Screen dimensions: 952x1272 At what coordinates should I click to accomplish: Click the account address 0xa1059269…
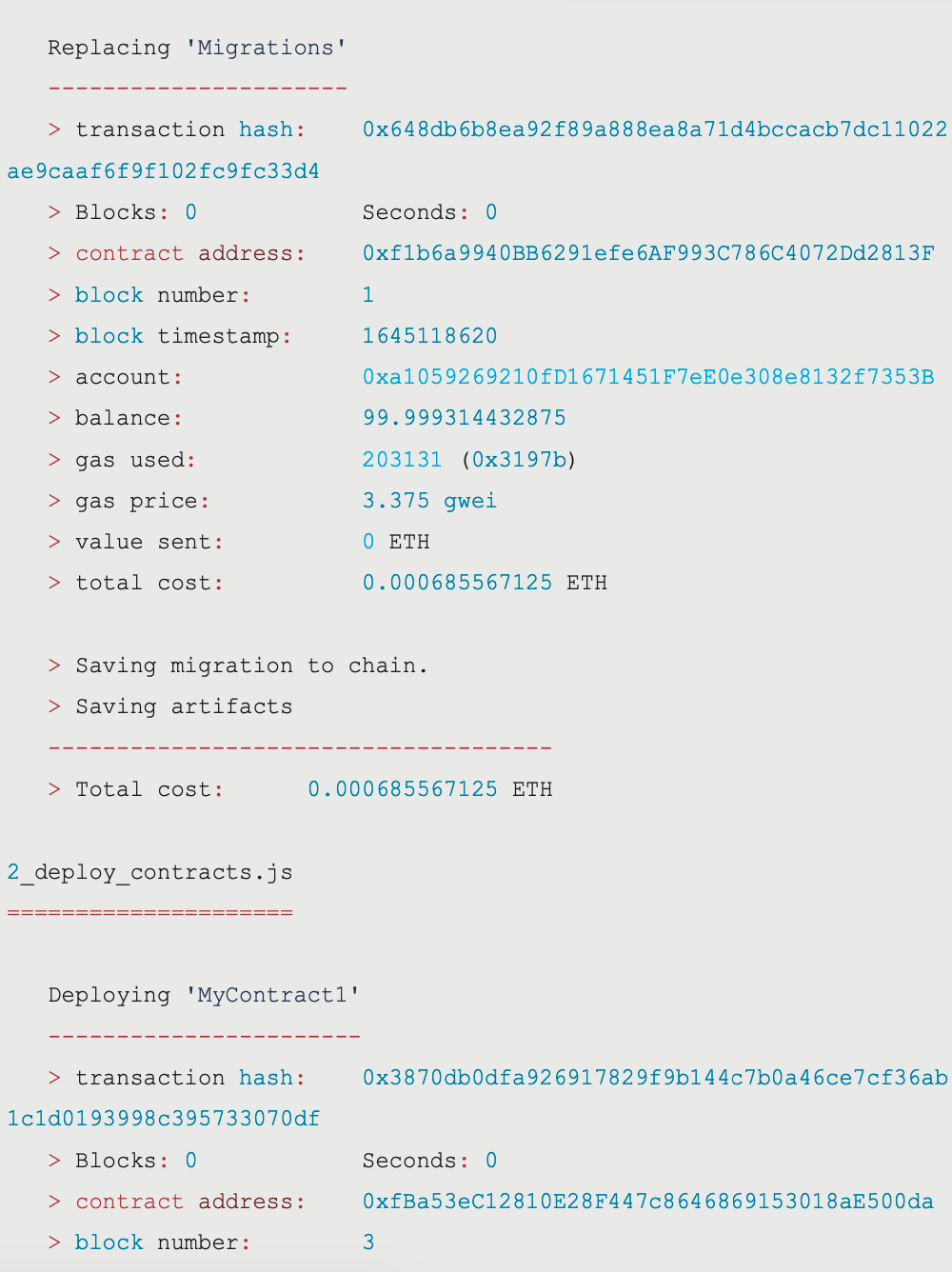pyautogui.click(x=647, y=377)
